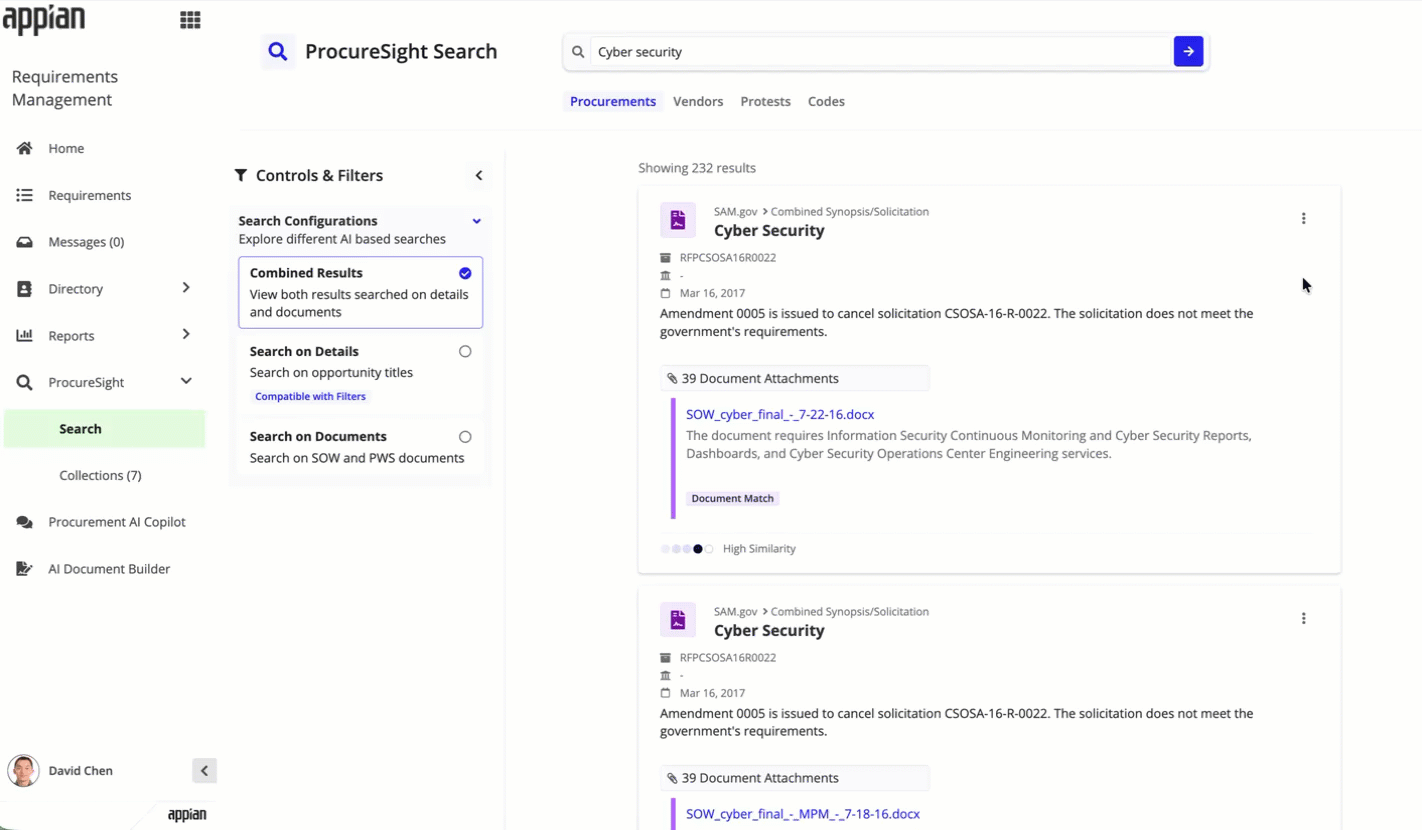Collapse the ProcureSight submenu chevron
Viewport: 1422px width, 830px height.
pyautogui.click(x=186, y=381)
